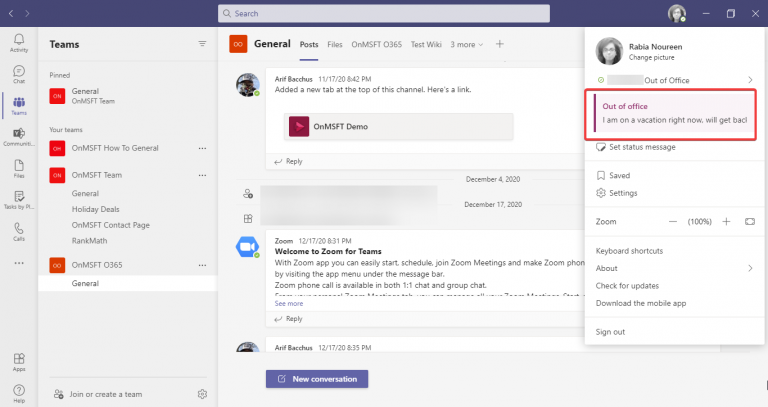Open the OnMSFT O365 tab
Image resolution: width=768 pixels, height=407 pixels.
[376, 45]
